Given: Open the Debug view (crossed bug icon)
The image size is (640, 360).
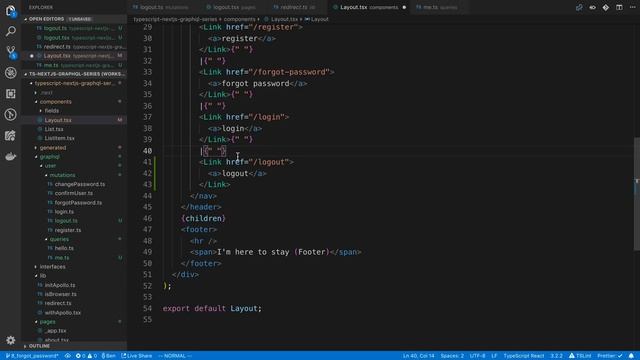Looking at the screenshot, I should (x=11, y=73).
